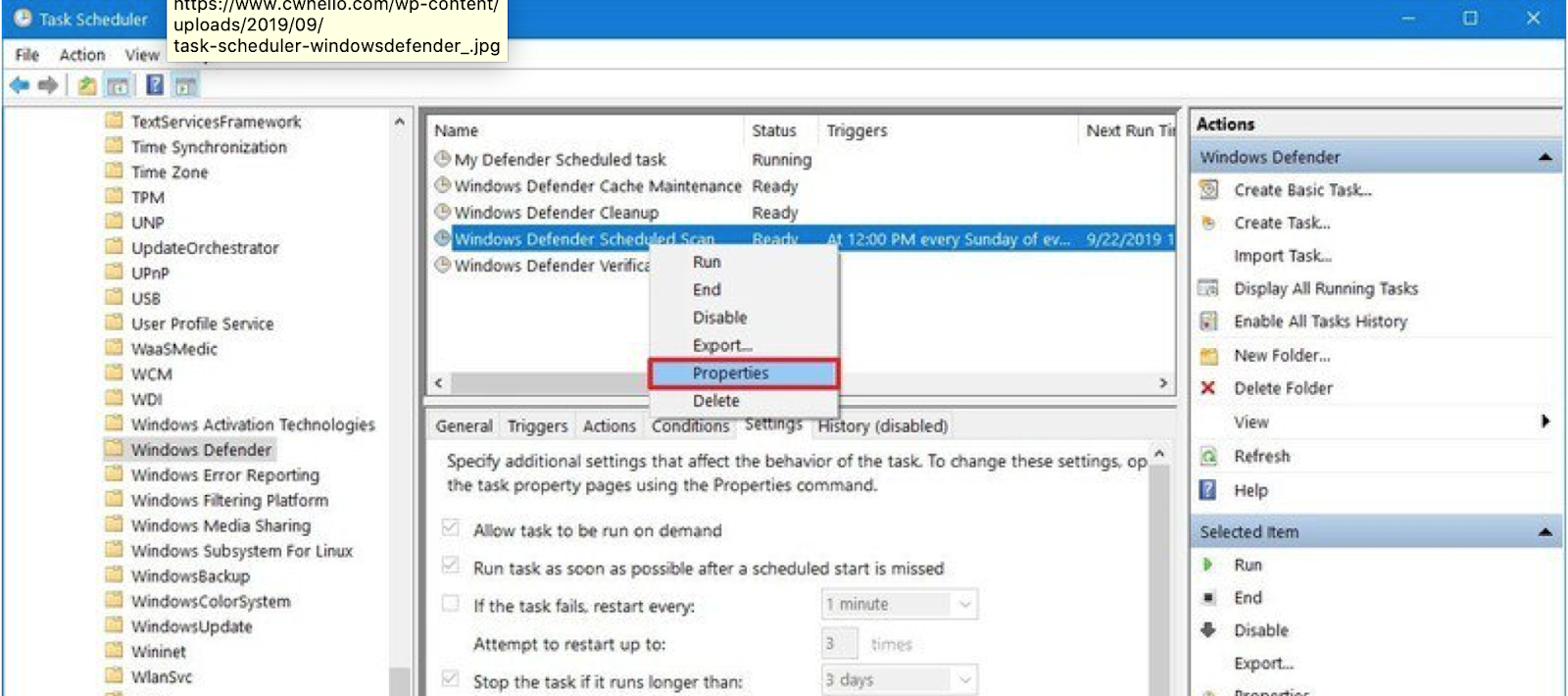Select the Windows Defender Verification task row
Screen dimensions: 1568x696
tap(542, 266)
